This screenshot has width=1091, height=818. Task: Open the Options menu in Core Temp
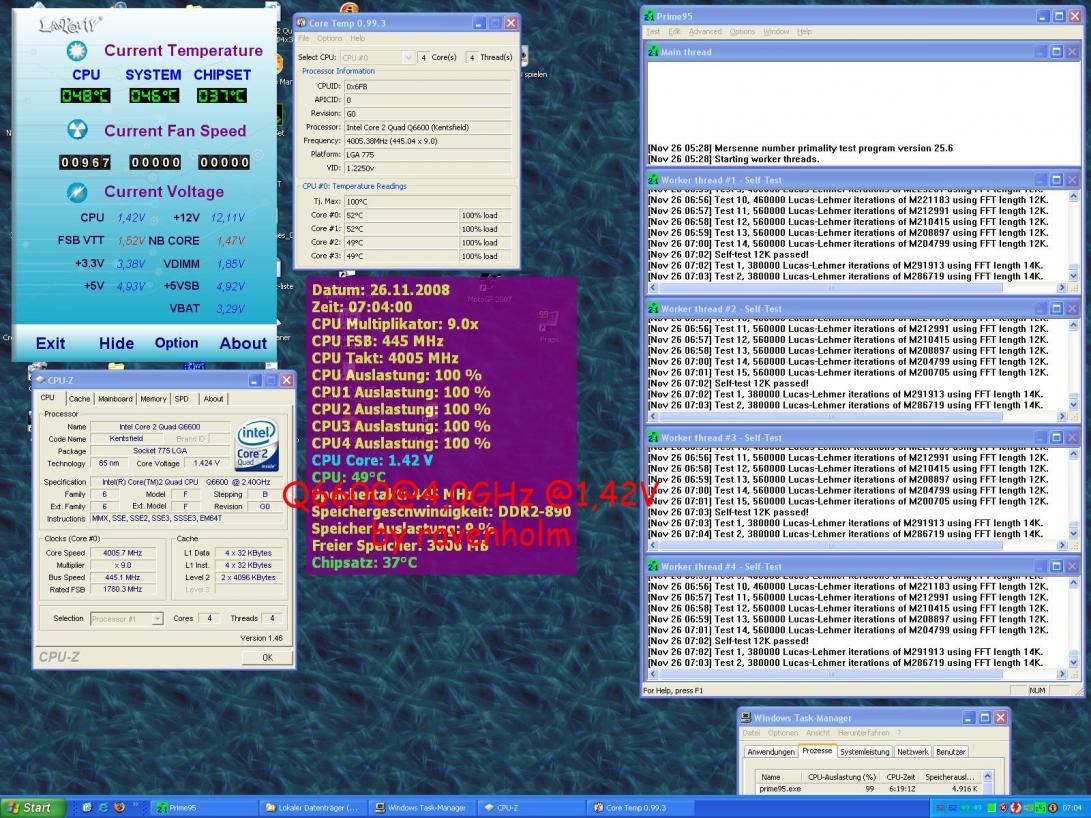click(x=329, y=38)
